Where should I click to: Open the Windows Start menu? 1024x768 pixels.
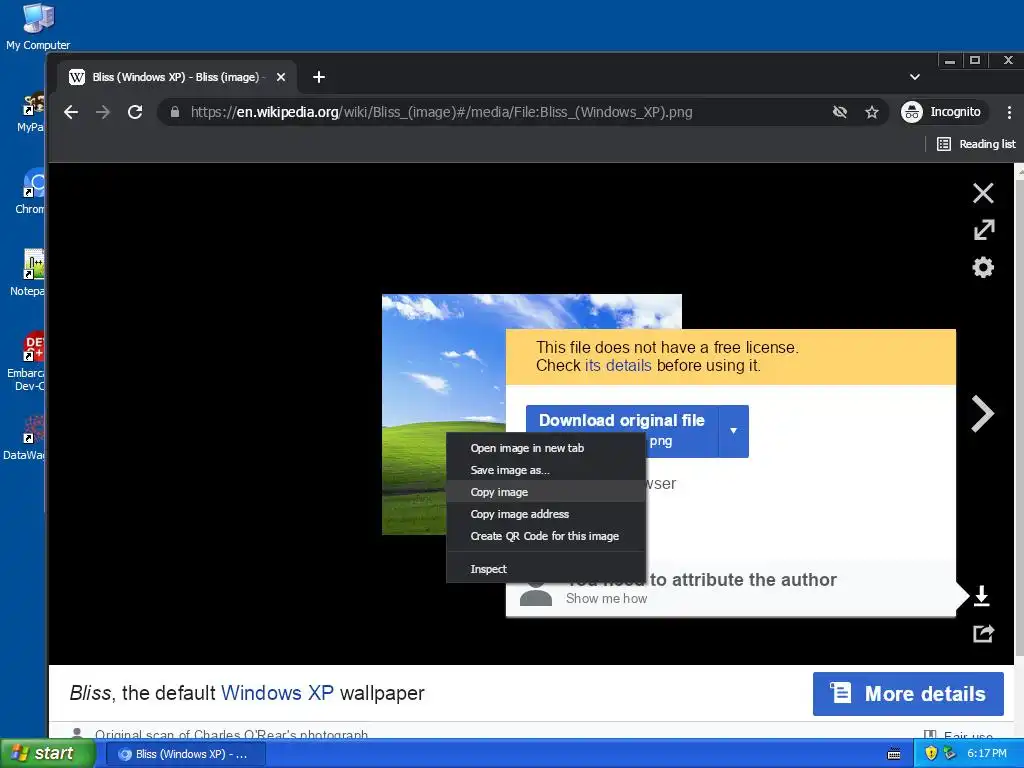(47, 754)
